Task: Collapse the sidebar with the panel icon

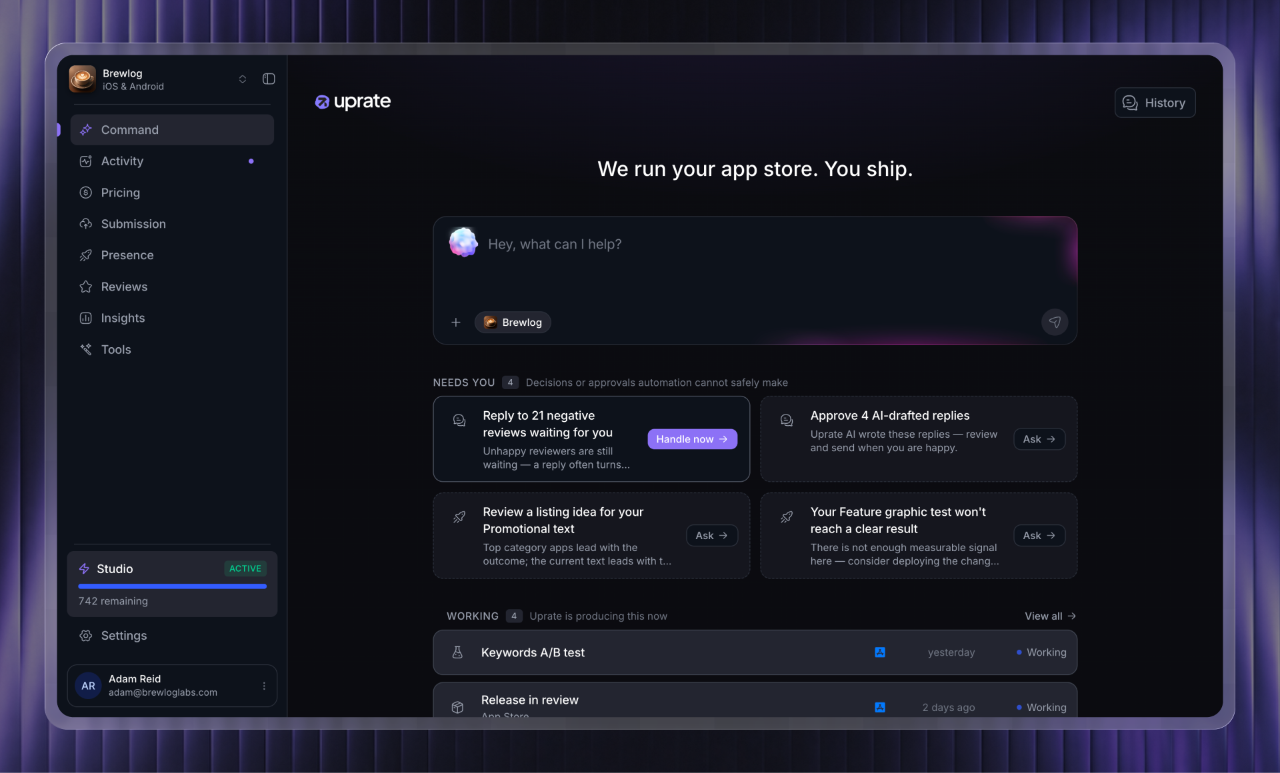Action: (x=269, y=79)
